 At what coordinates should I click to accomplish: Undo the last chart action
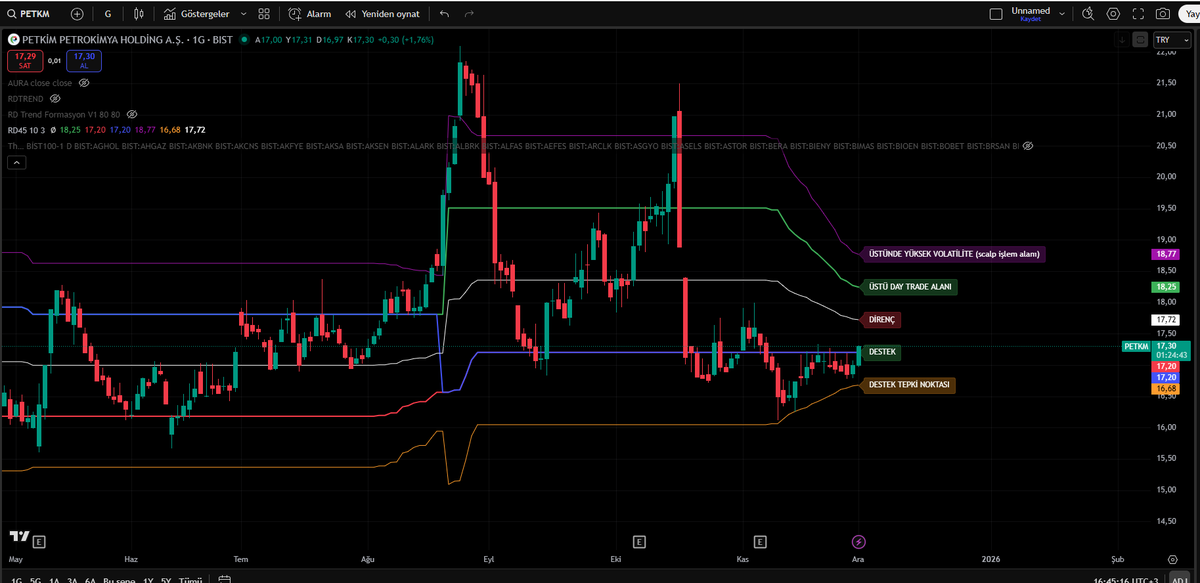[444, 14]
